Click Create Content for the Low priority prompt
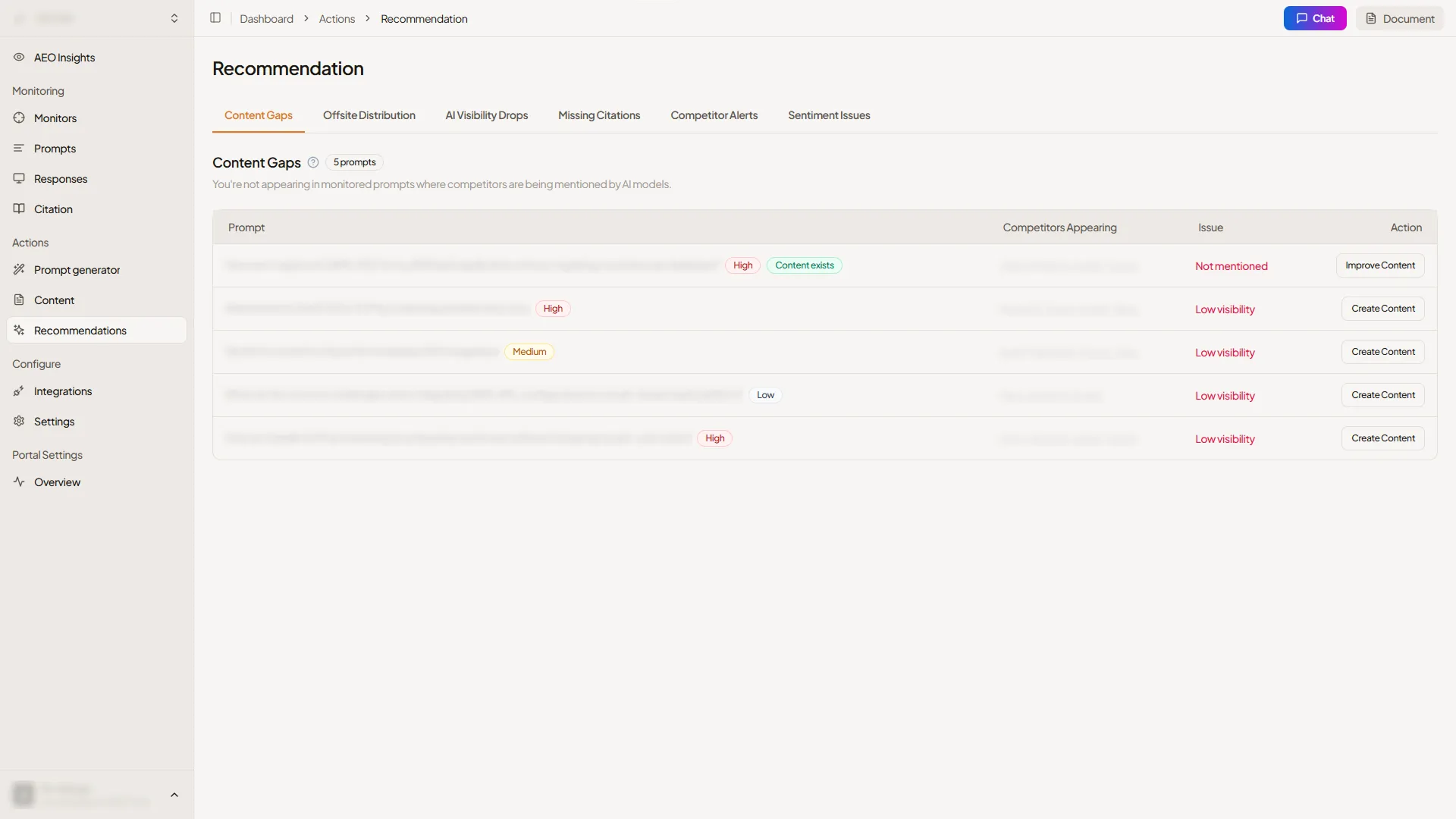 pyautogui.click(x=1383, y=395)
